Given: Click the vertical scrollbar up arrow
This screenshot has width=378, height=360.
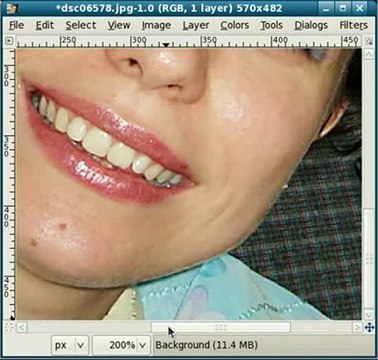Looking at the screenshot, I should coord(369,54).
